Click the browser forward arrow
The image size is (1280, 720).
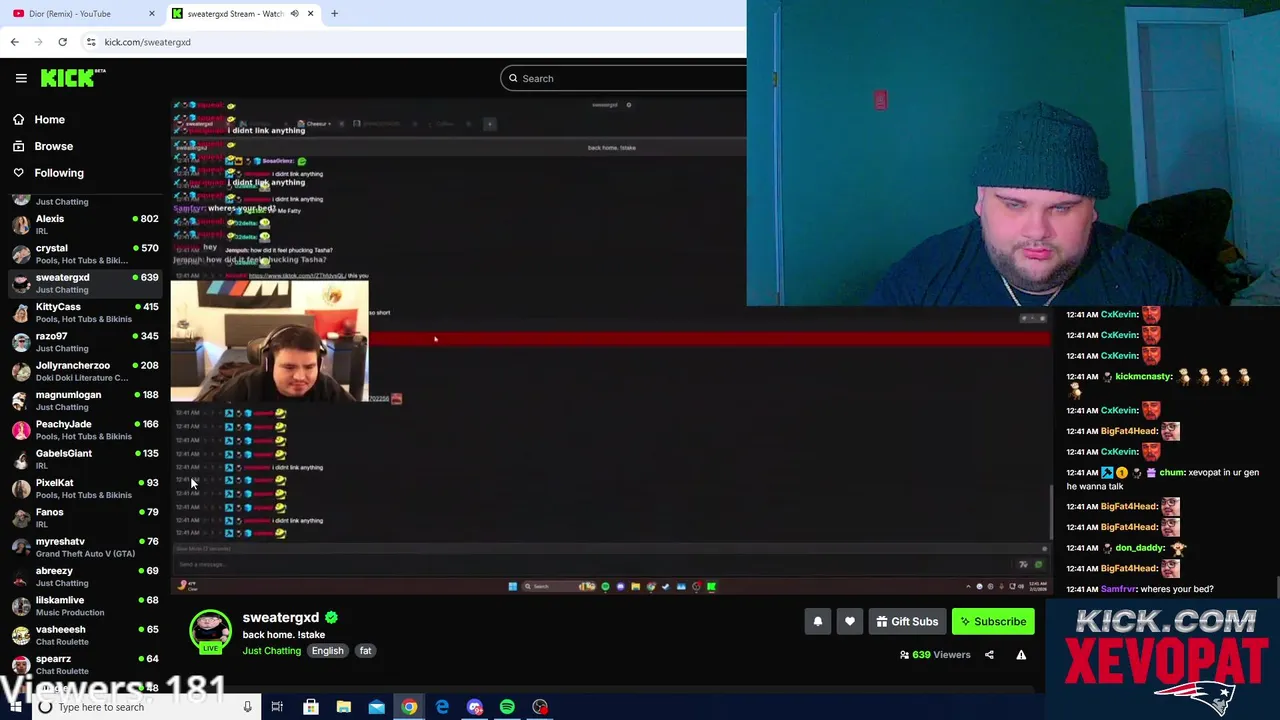38,42
